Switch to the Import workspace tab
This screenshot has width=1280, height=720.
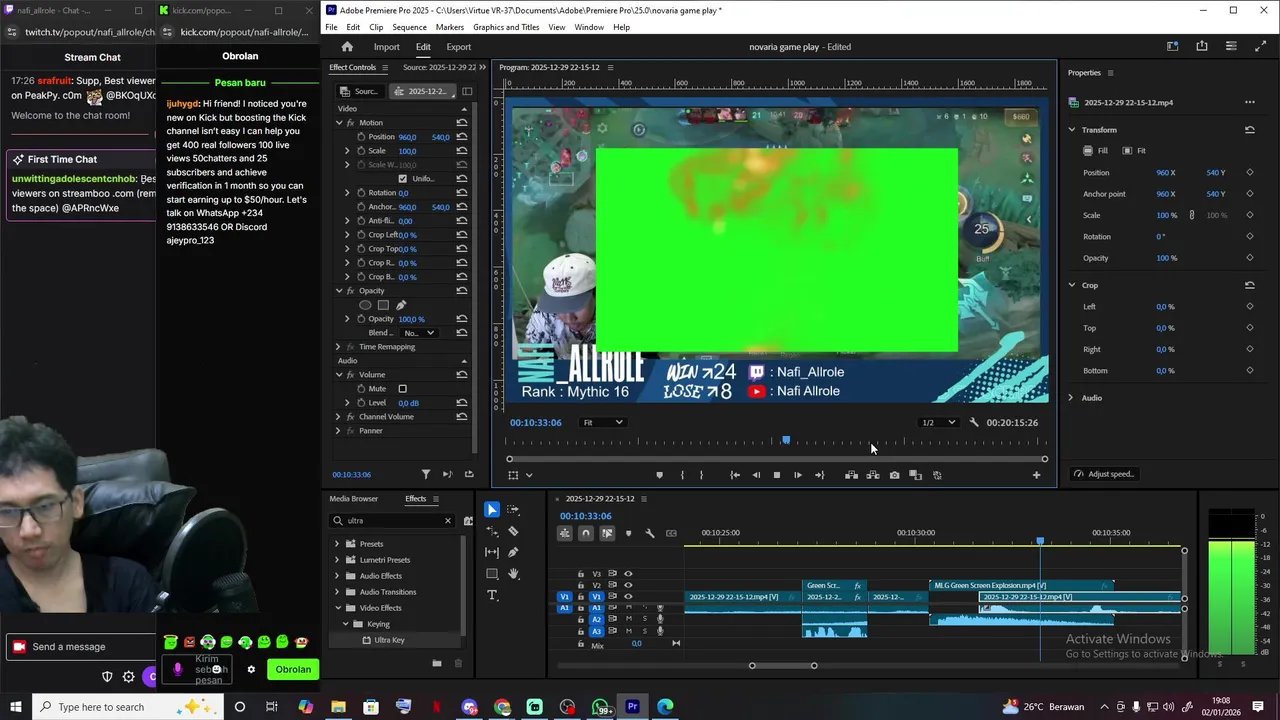pyautogui.click(x=386, y=47)
